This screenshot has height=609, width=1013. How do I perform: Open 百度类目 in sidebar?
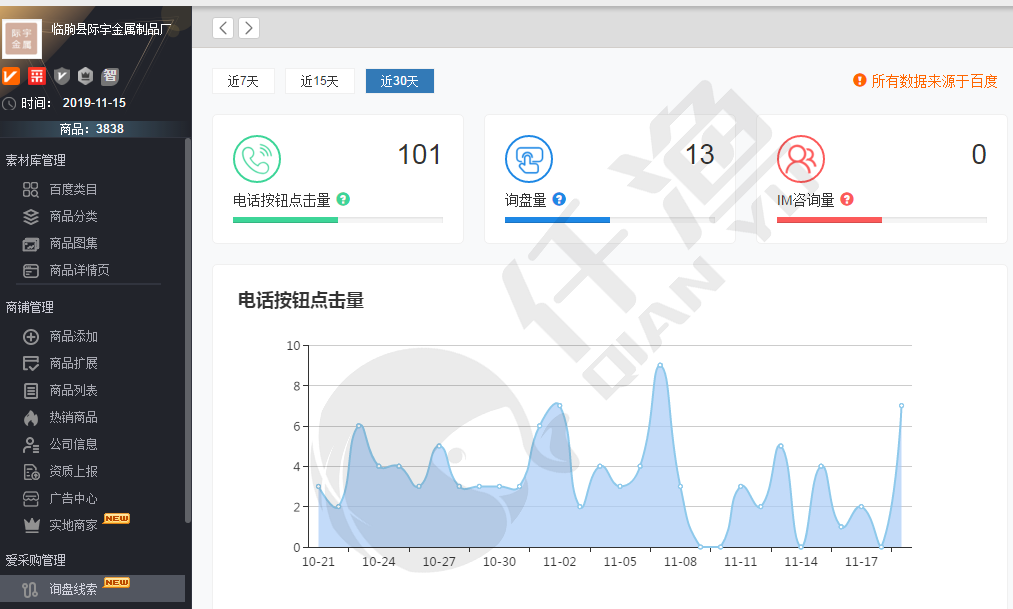[x=73, y=189]
